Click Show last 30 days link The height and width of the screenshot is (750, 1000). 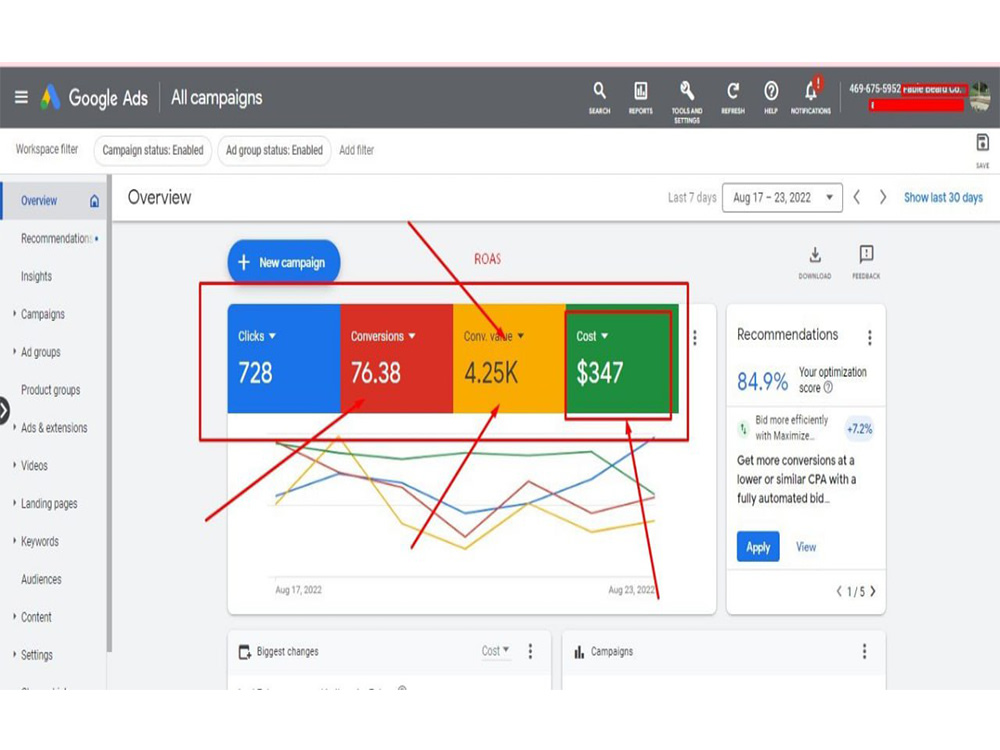pos(943,198)
